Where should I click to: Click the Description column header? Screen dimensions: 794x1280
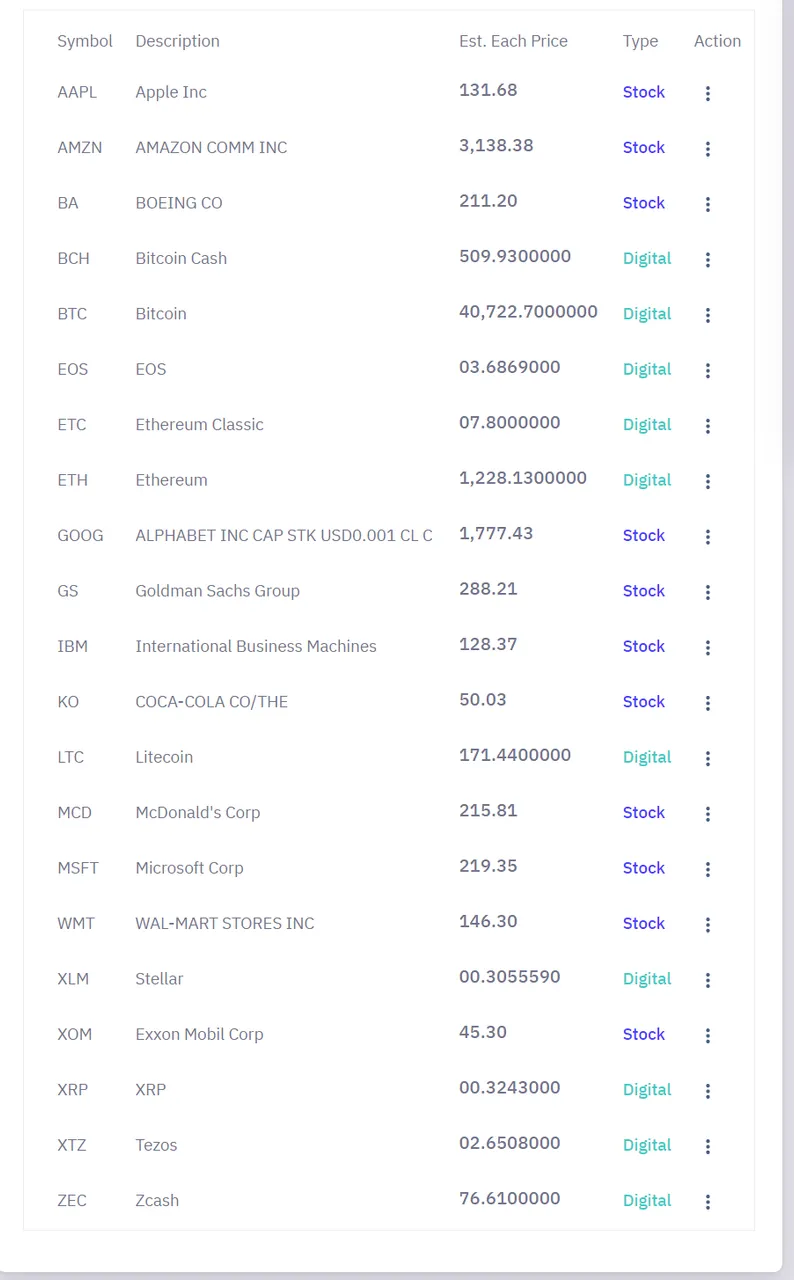click(x=177, y=41)
